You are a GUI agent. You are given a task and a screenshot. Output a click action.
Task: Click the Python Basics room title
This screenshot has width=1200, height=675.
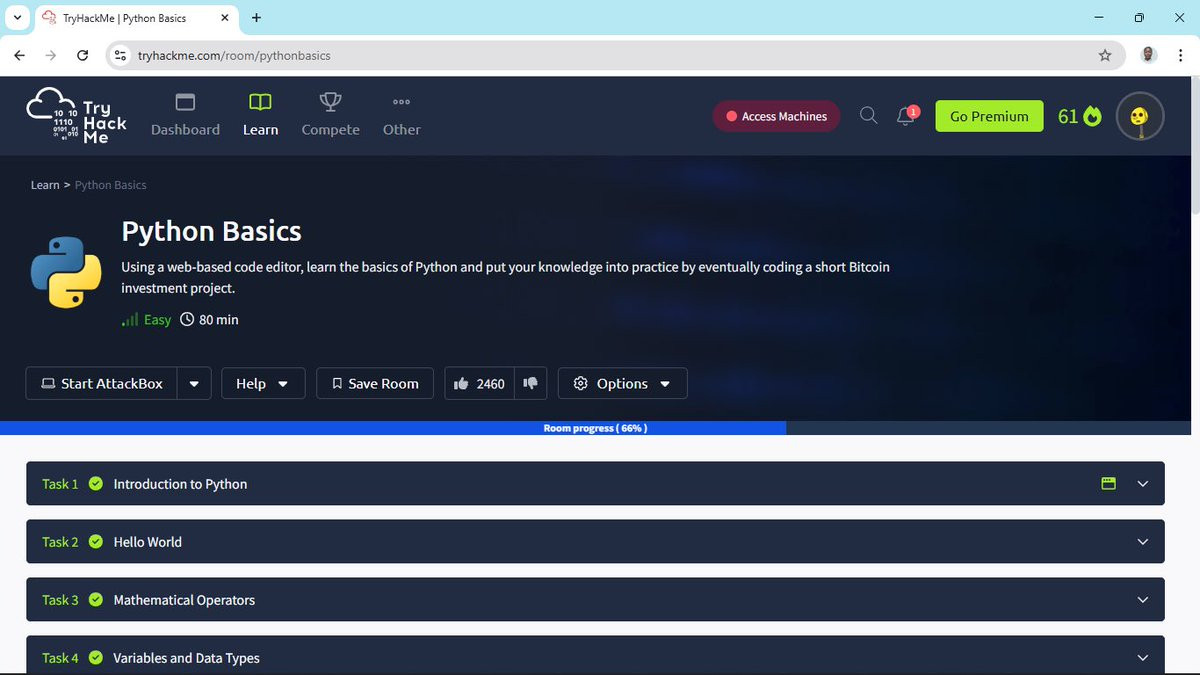click(211, 231)
